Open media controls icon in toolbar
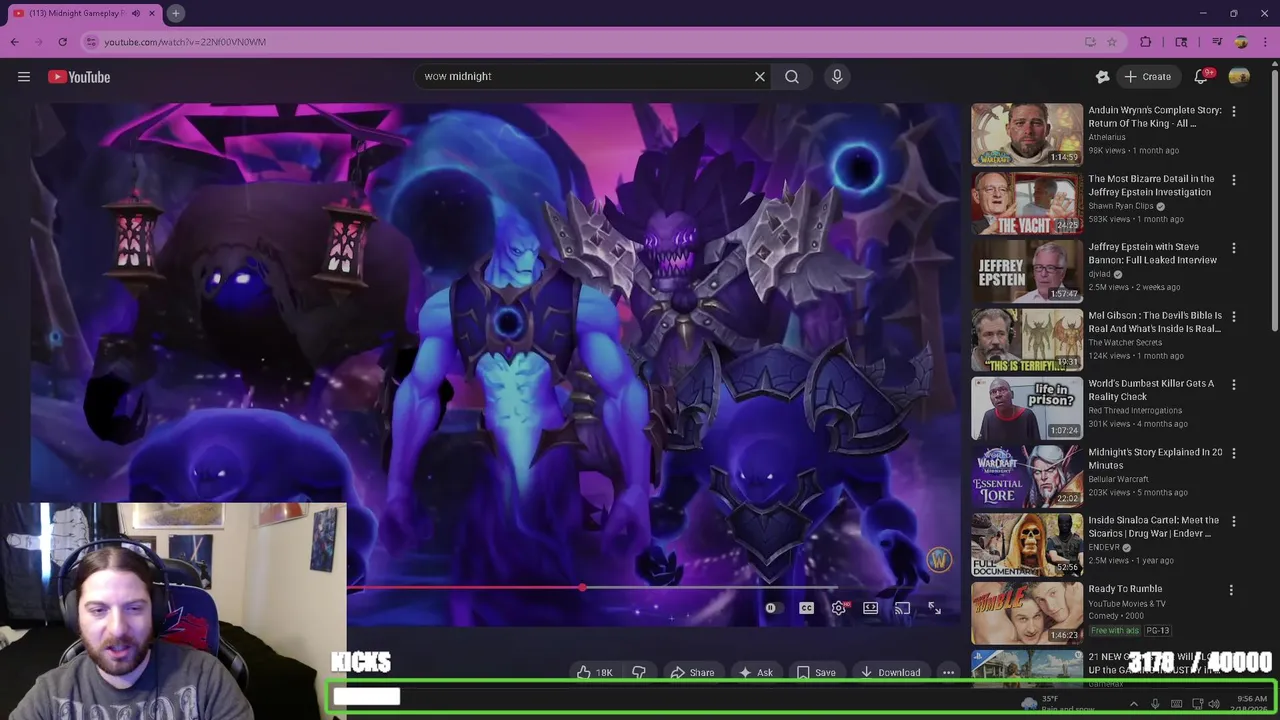The height and width of the screenshot is (720, 1280). 1217,42
